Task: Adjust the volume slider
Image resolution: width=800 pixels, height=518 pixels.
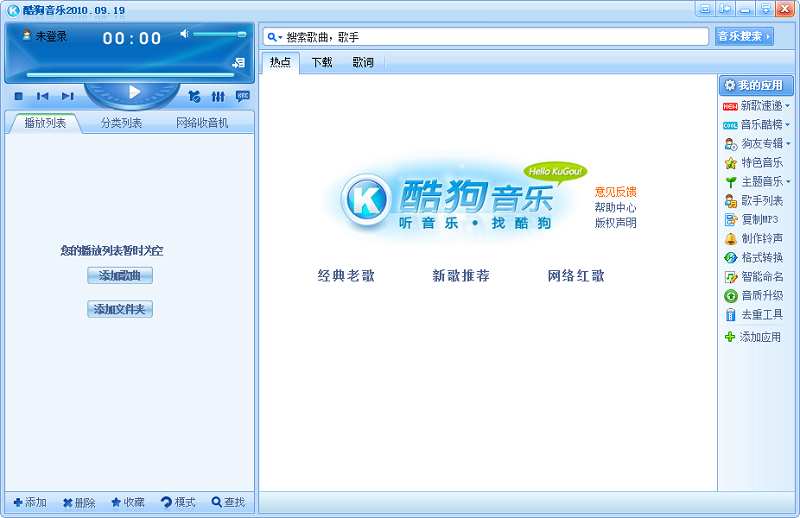Action: pos(219,34)
